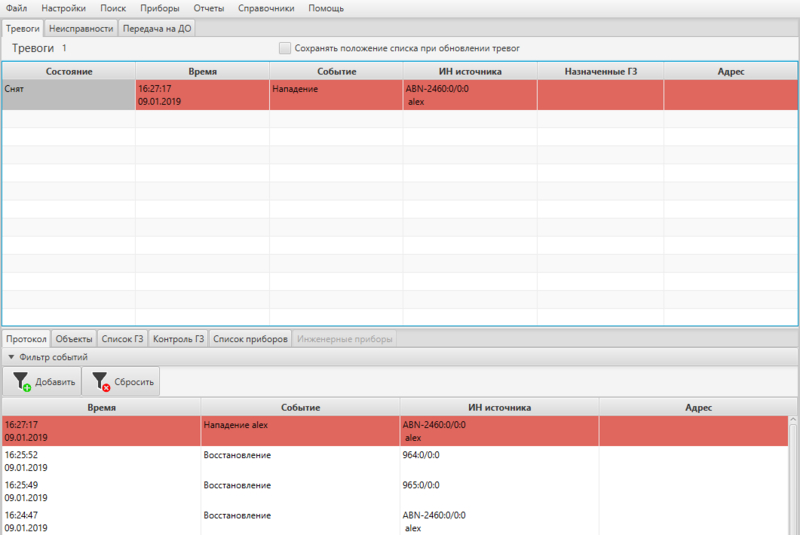Collapse the Фильтр событий section
Screen dimensions: 800x535
(11, 357)
